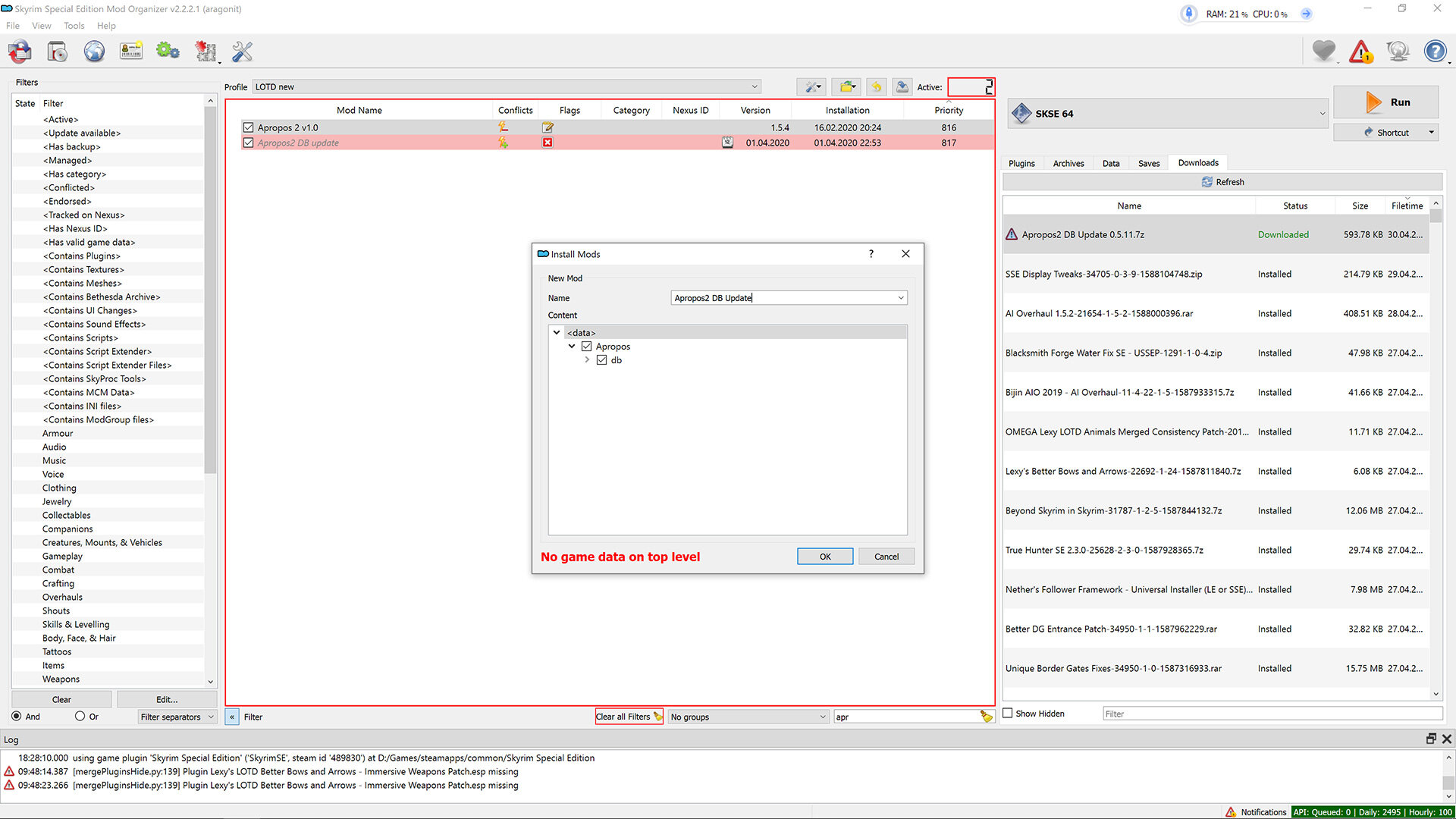
Task: Open the Filter separators dropdown
Action: click(x=177, y=717)
